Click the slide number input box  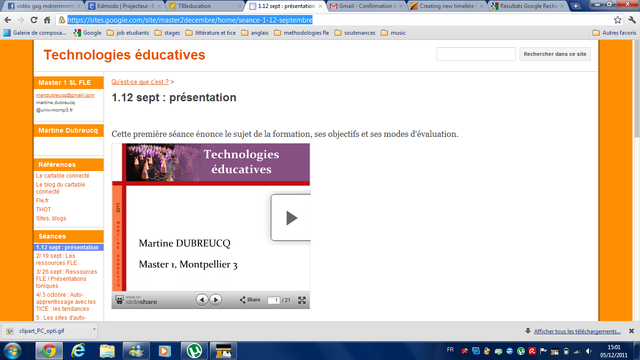coord(273,300)
